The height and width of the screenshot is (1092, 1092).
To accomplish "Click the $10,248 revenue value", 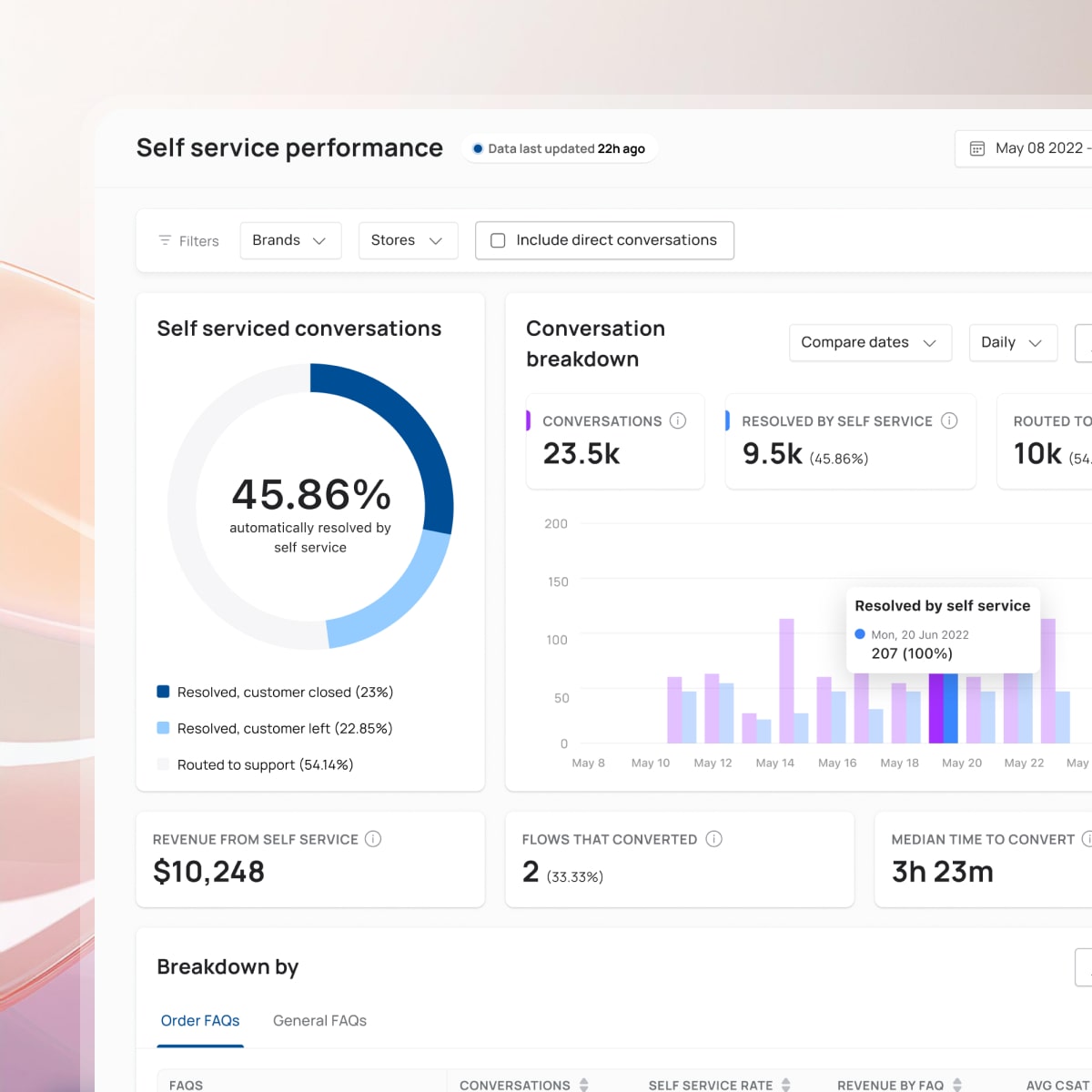I will [208, 872].
